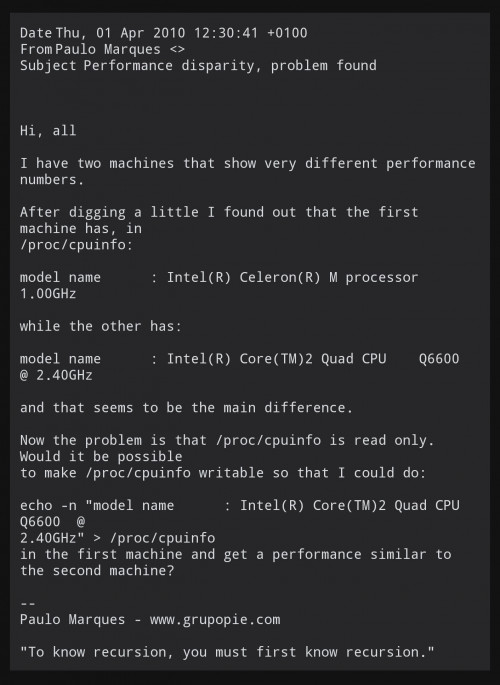Click the "@ 2.40GHz" line
The width and height of the screenshot is (500, 685).
pos(56,376)
